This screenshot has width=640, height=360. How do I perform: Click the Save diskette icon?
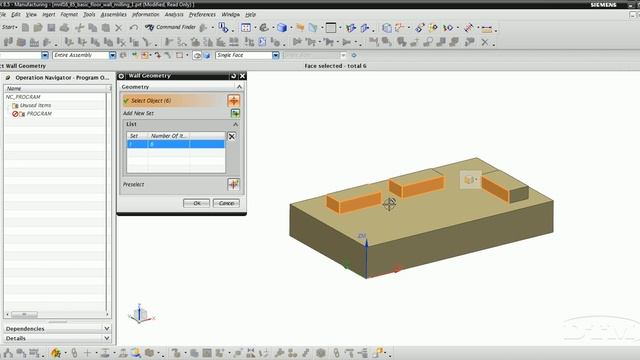(51, 27)
